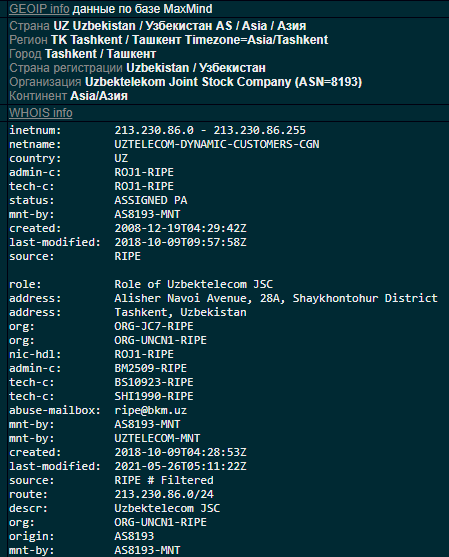This screenshot has height=557, width=449.
Task: Select source 'RIPE # Filtered'
Action: [164, 480]
